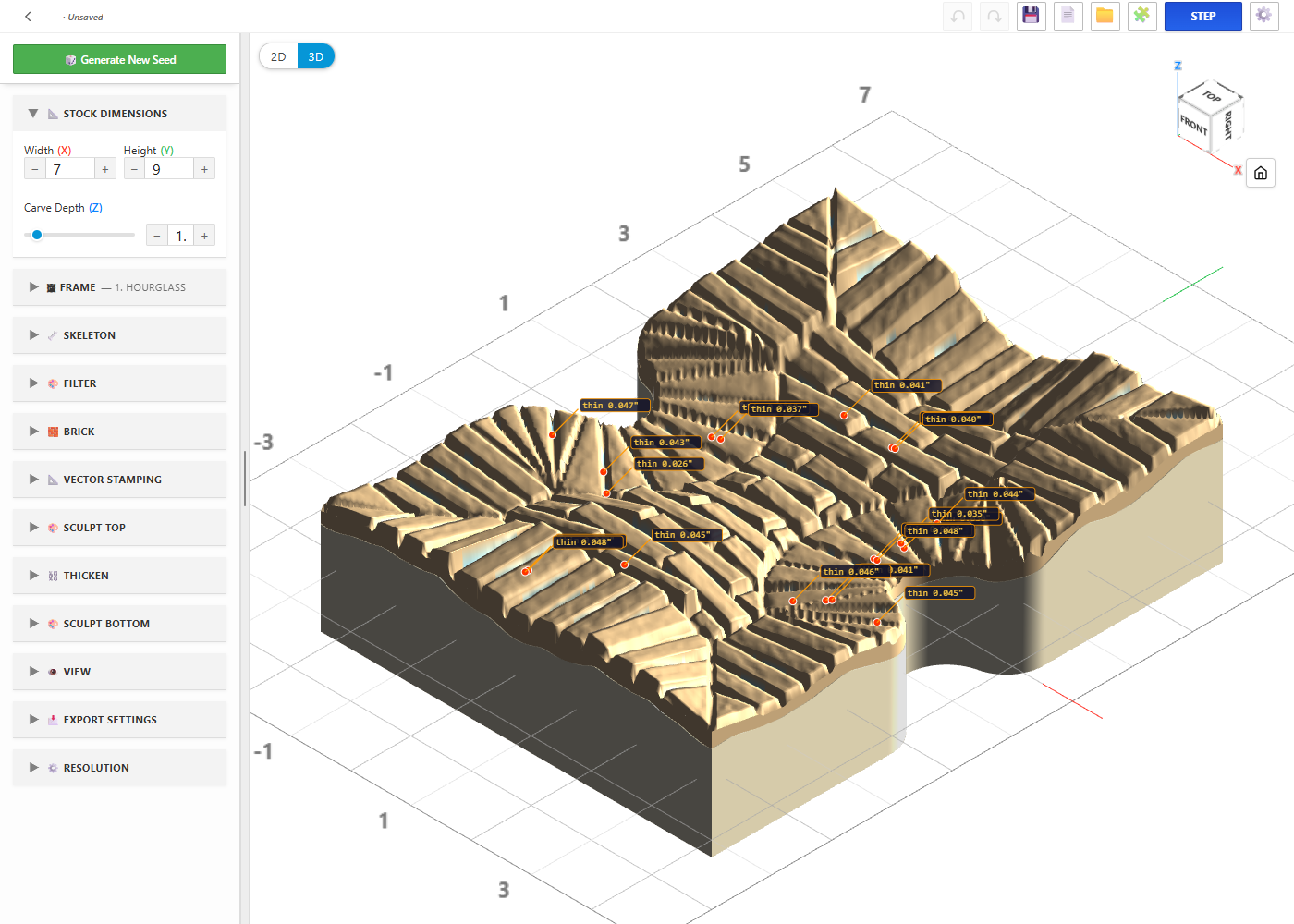Click the blue STEP button

tap(1202, 17)
